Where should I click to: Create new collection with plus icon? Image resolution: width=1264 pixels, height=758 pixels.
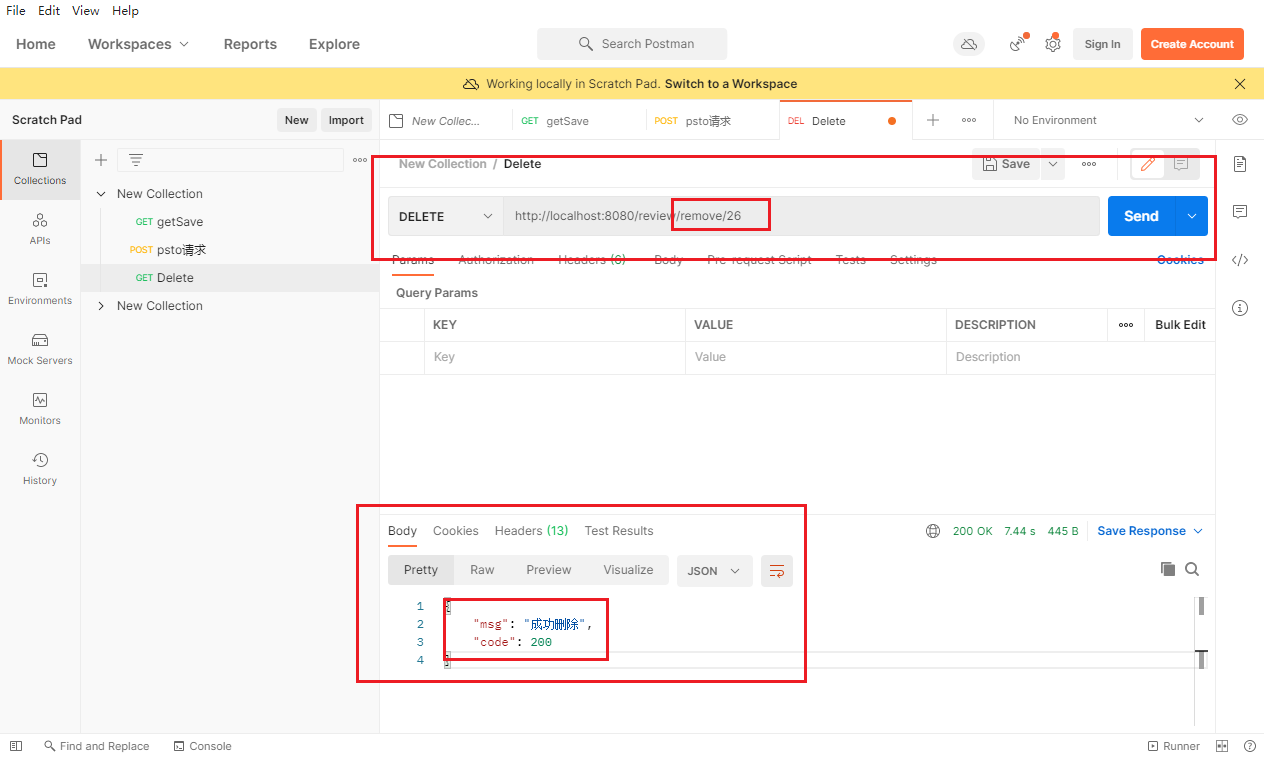tap(101, 160)
